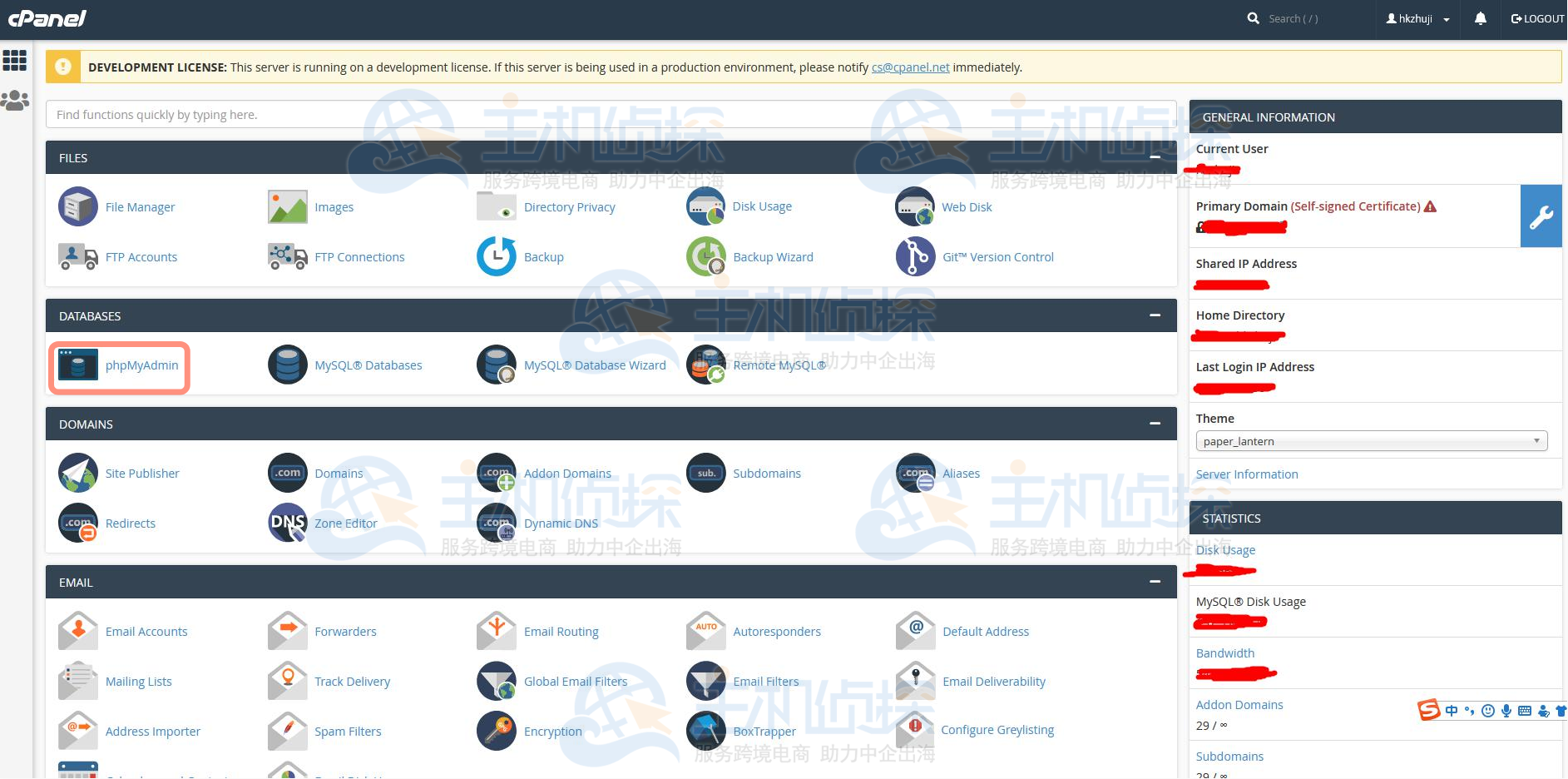Open the MySQL Databases icon
The width and height of the screenshot is (1568, 779).
pos(288,365)
